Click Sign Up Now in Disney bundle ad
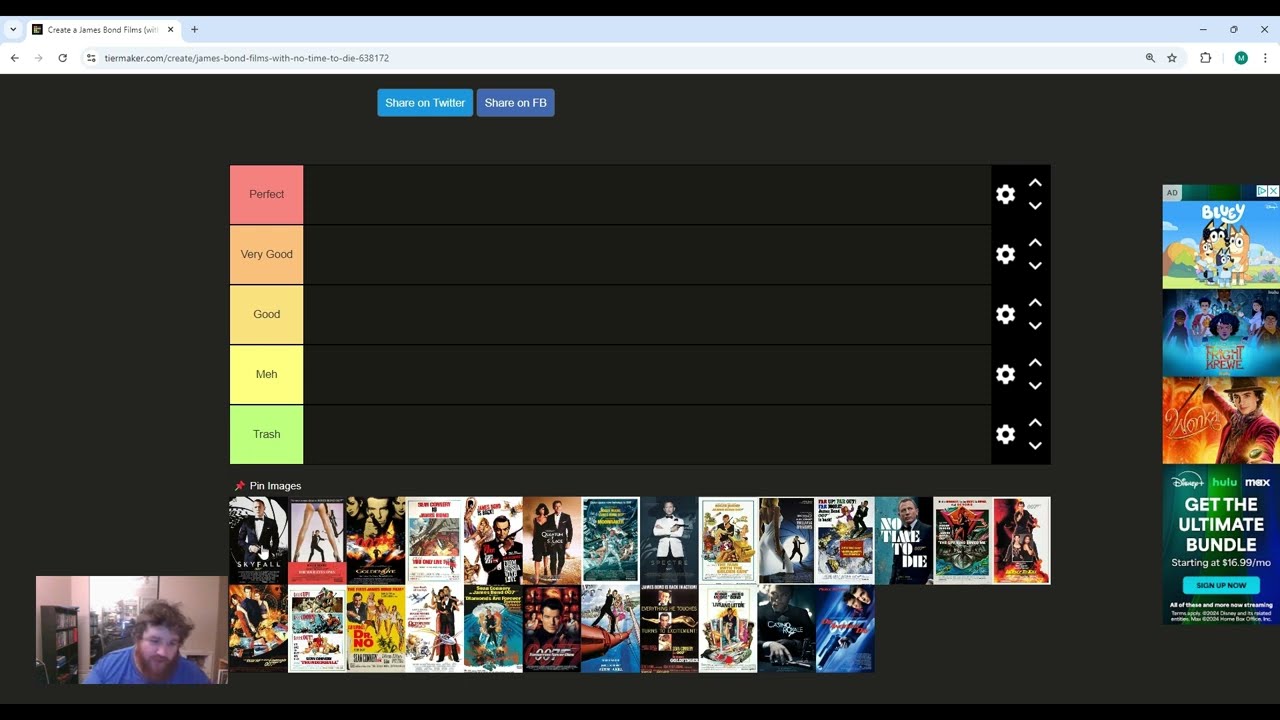Screen dimensions: 1280x720 [x=1220, y=585]
